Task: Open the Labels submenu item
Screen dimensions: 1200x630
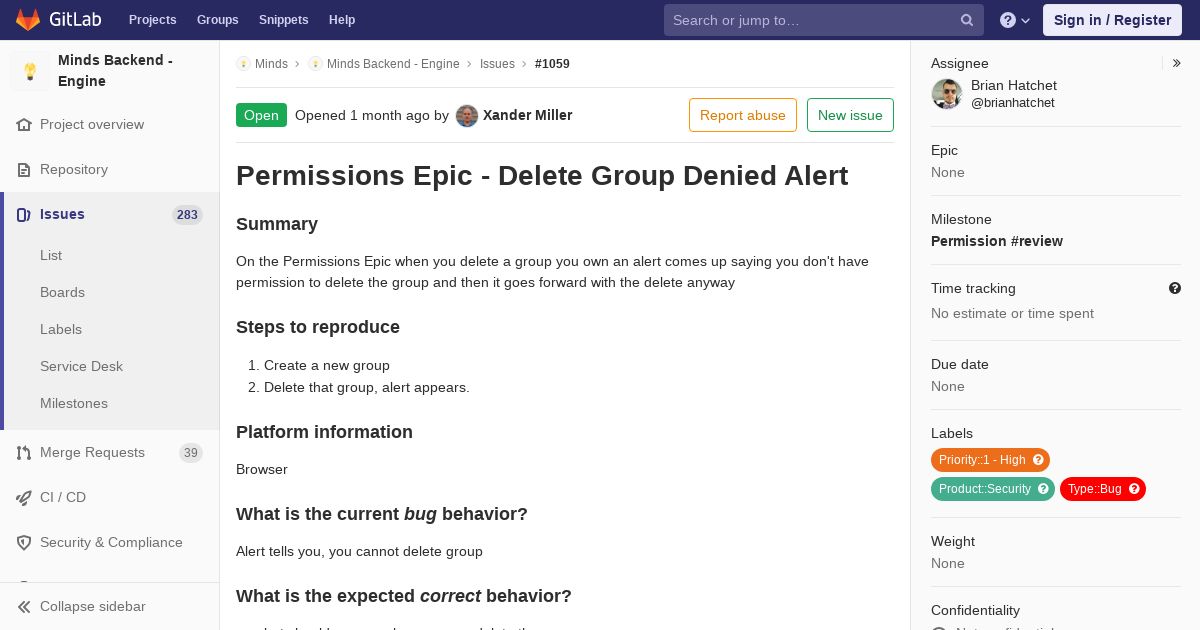Action: pos(61,329)
